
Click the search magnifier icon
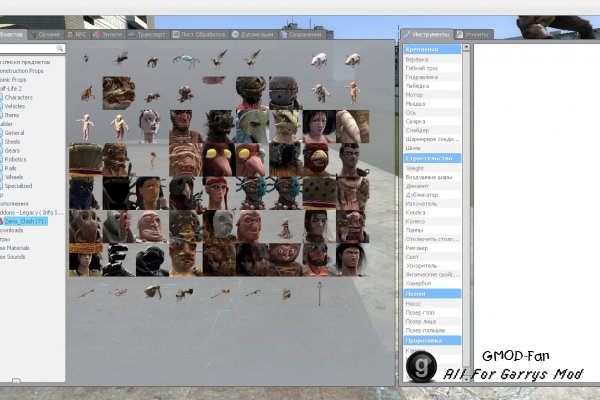pyautogui.click(x=59, y=48)
